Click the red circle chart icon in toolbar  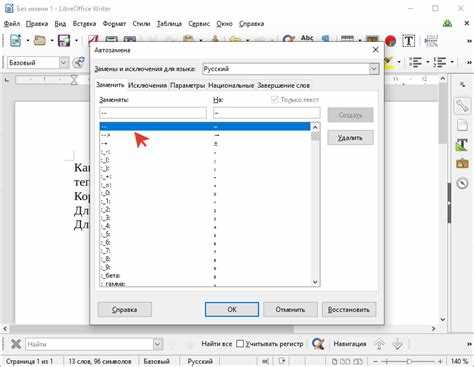coord(390,41)
